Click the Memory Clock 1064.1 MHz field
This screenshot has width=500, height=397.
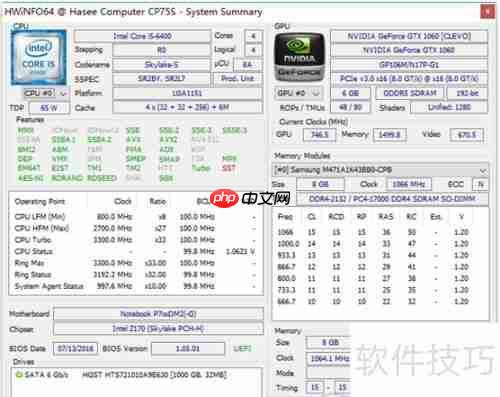[x=328, y=359]
